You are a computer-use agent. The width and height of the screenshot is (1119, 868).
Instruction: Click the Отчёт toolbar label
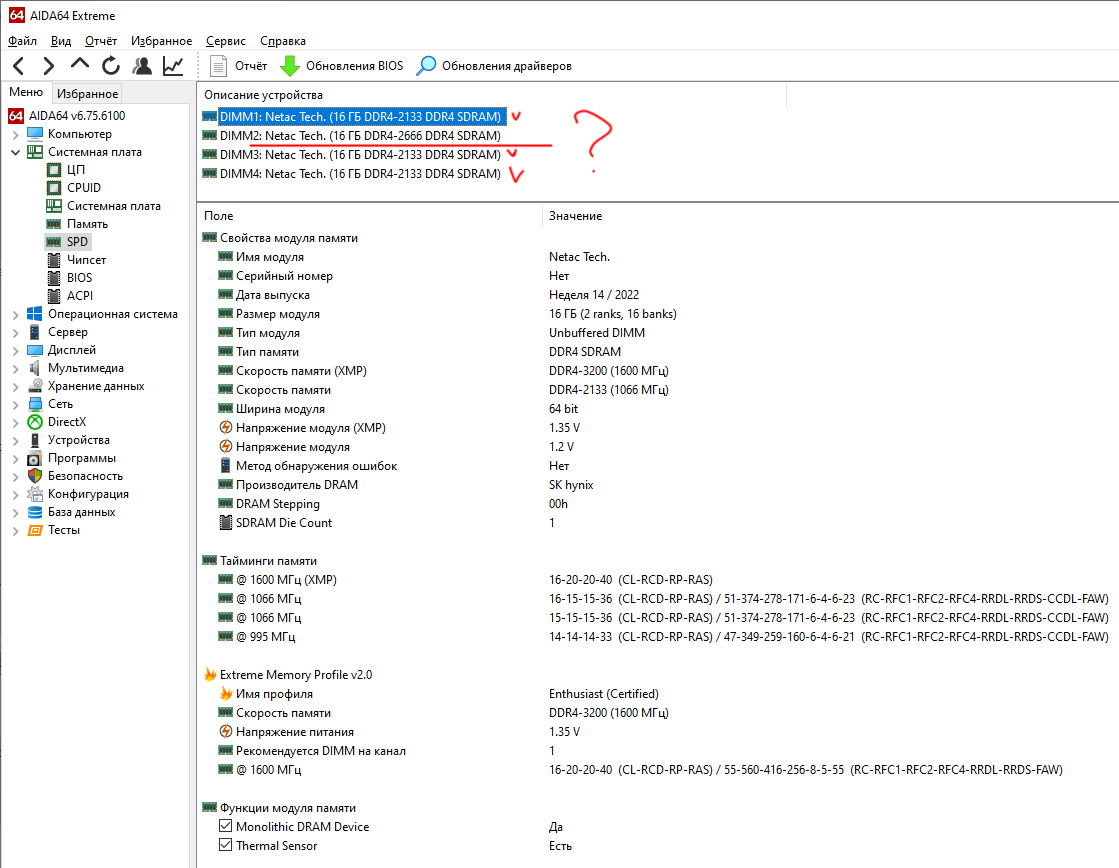click(x=251, y=66)
